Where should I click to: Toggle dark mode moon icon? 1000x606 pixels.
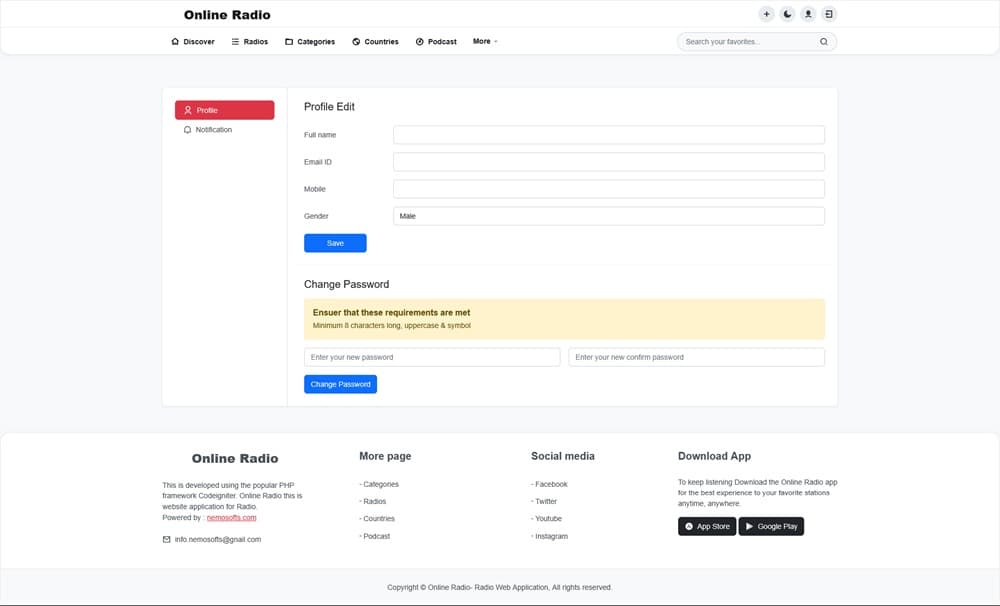787,14
